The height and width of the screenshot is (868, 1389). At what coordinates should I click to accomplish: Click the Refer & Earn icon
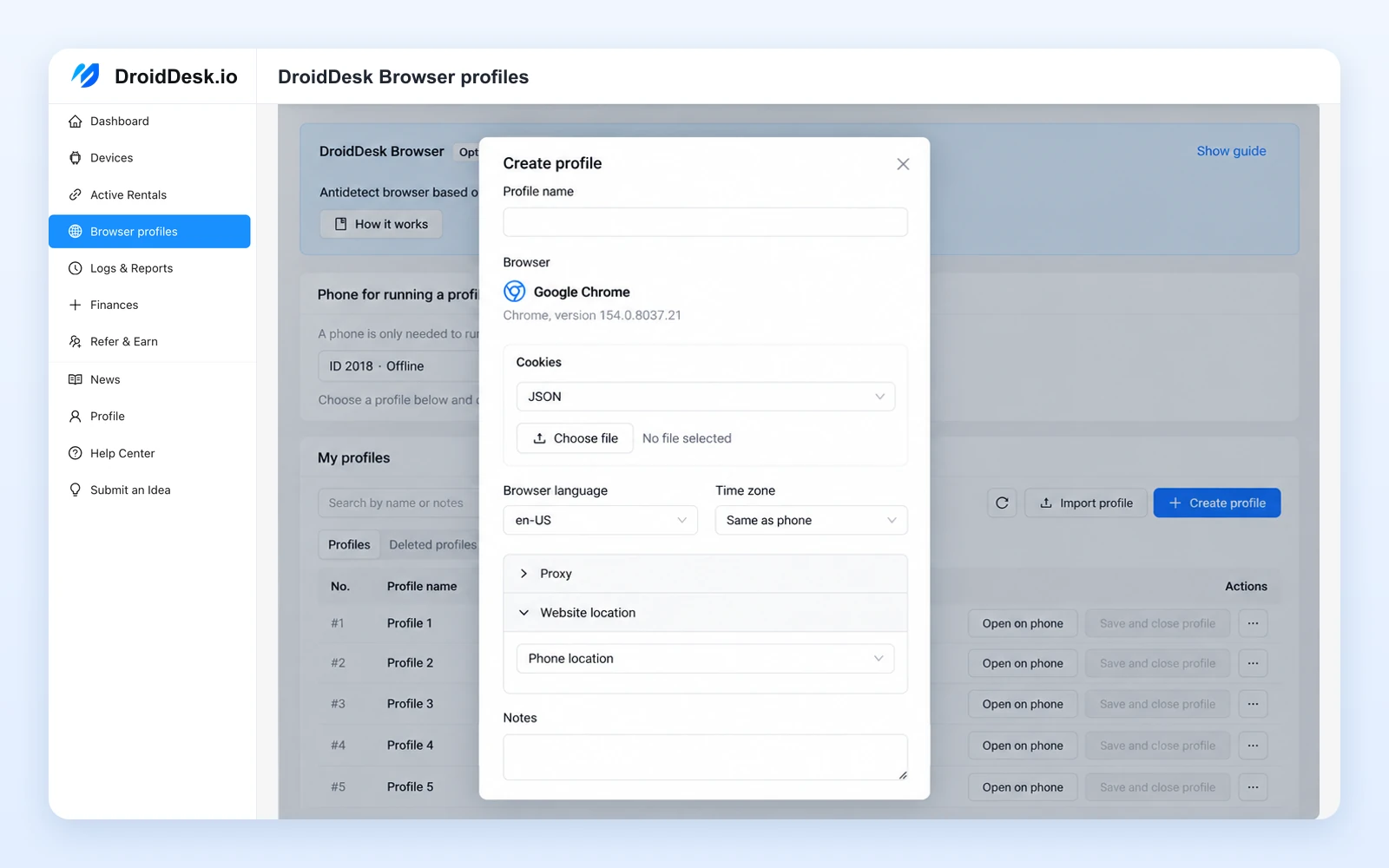pyautogui.click(x=76, y=341)
